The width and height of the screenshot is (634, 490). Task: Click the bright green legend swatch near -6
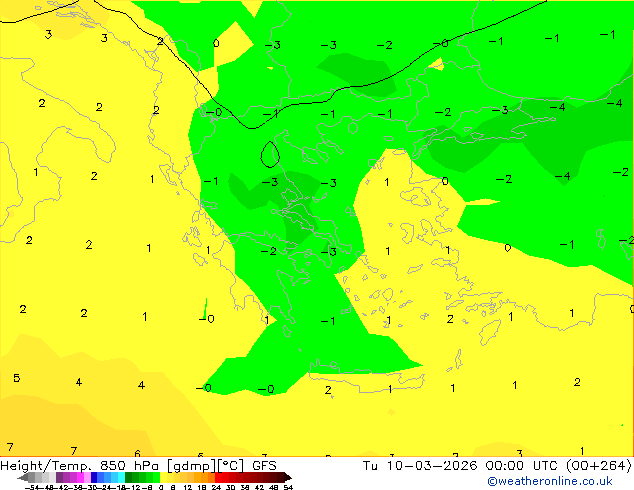156,477
